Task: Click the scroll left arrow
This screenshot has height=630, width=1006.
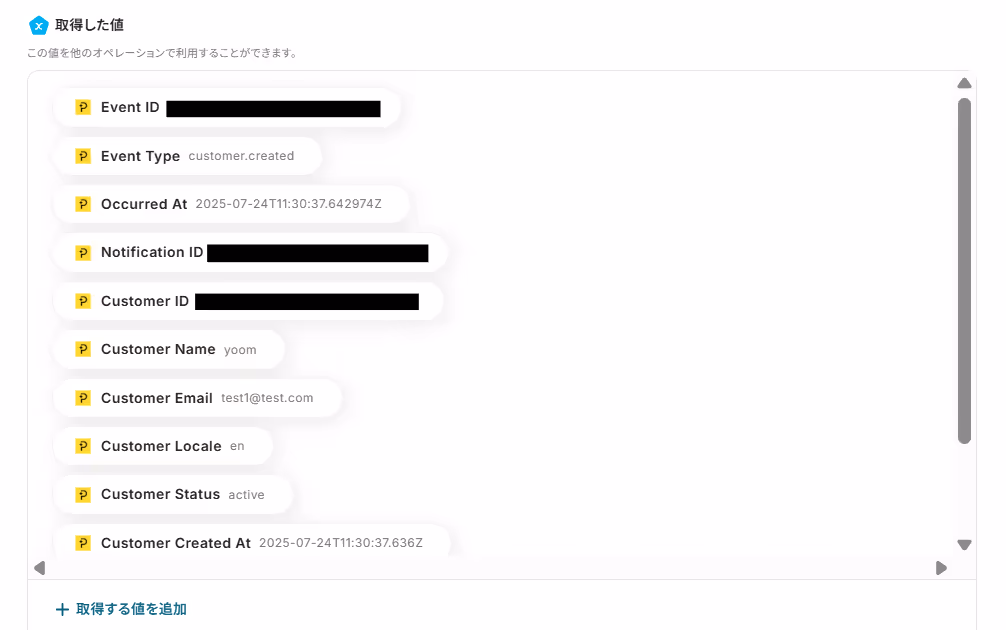Action: coord(40,568)
